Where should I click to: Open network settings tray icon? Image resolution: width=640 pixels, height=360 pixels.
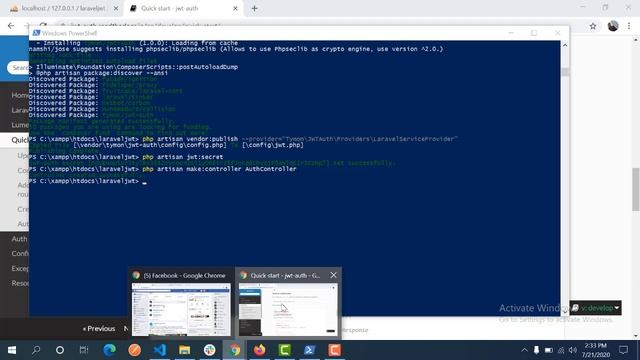[561, 350]
